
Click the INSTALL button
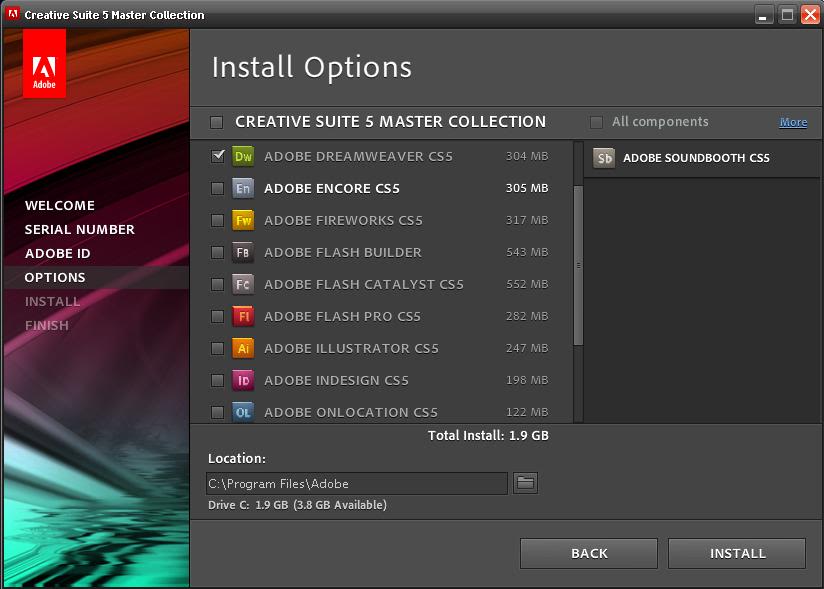click(x=737, y=553)
